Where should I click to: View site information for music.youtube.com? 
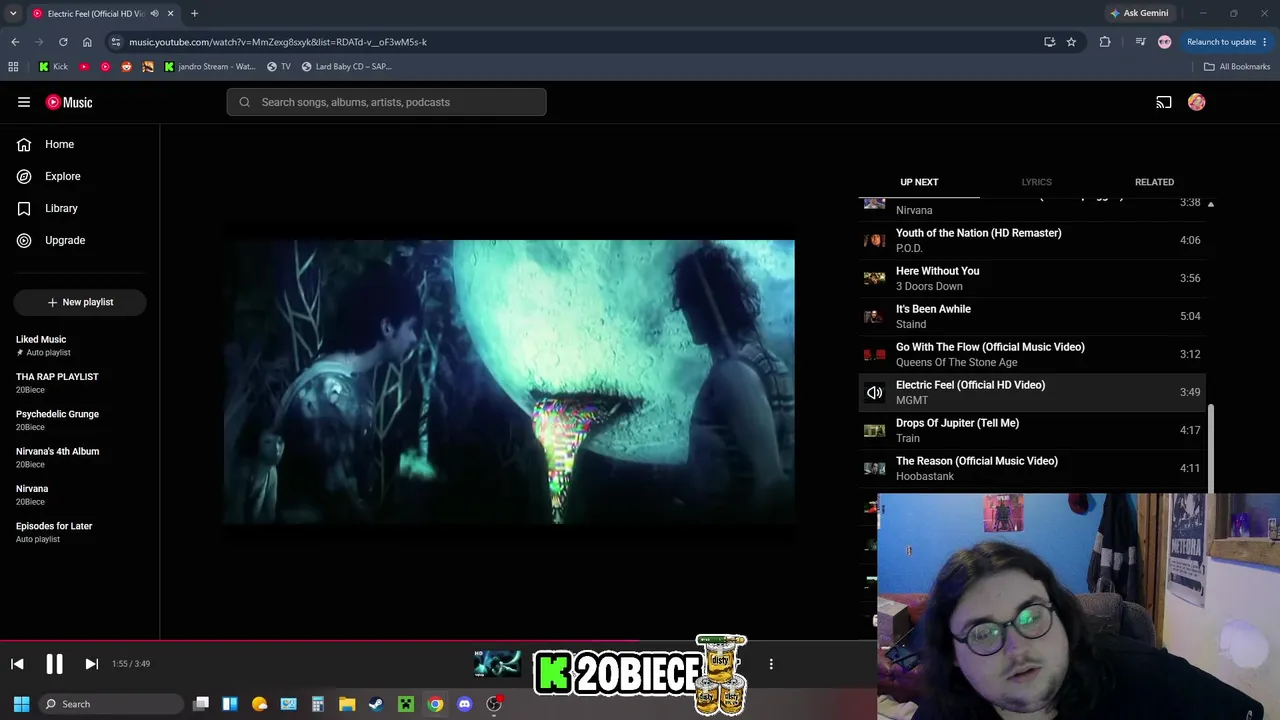[x=116, y=42]
